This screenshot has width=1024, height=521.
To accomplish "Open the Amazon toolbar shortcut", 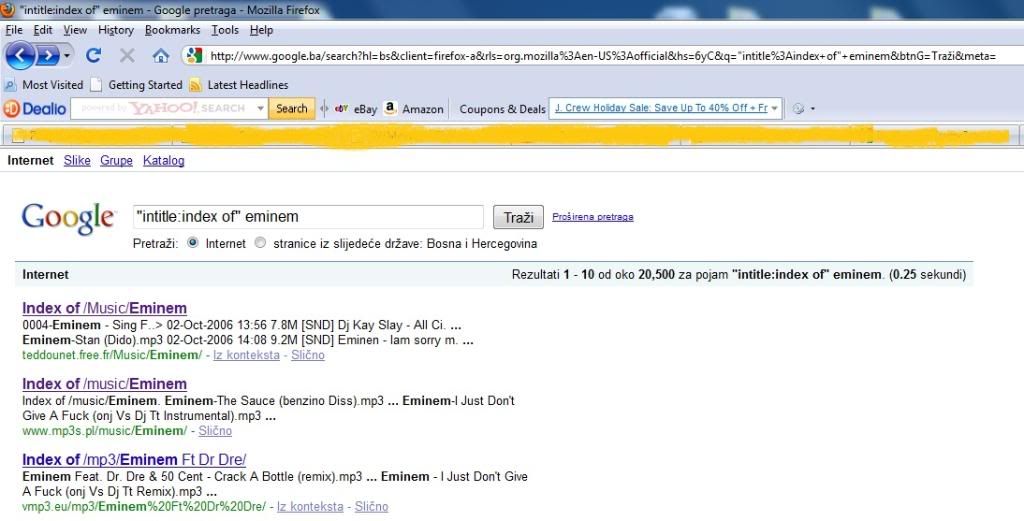I will [414, 109].
